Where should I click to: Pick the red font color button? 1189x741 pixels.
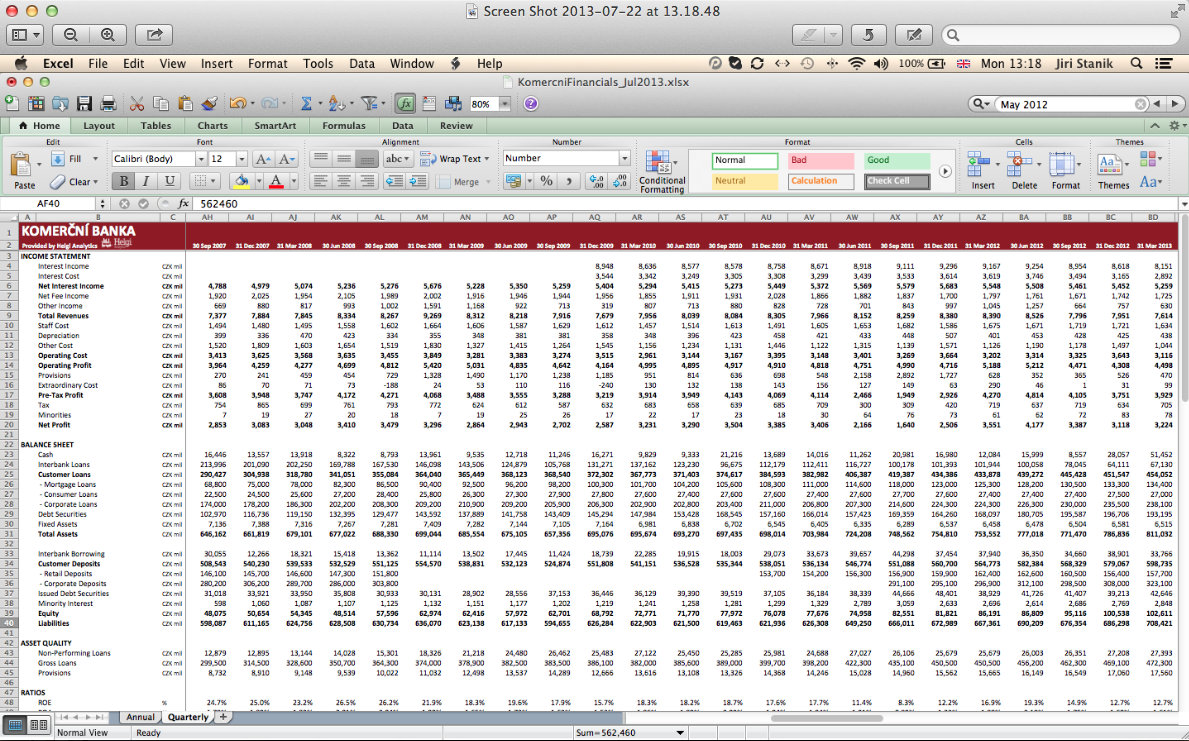tap(276, 181)
